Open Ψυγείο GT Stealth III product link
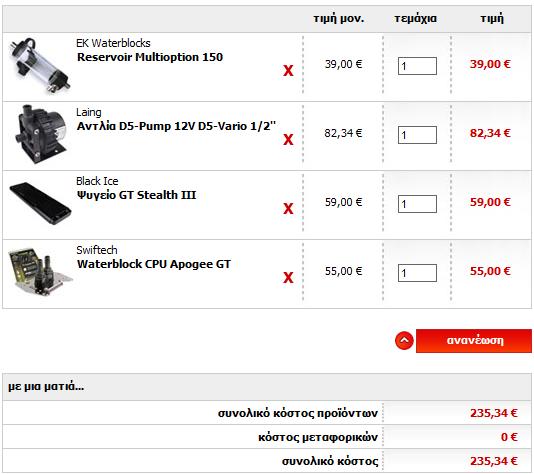The height and width of the screenshot is (474, 534). coord(136,195)
